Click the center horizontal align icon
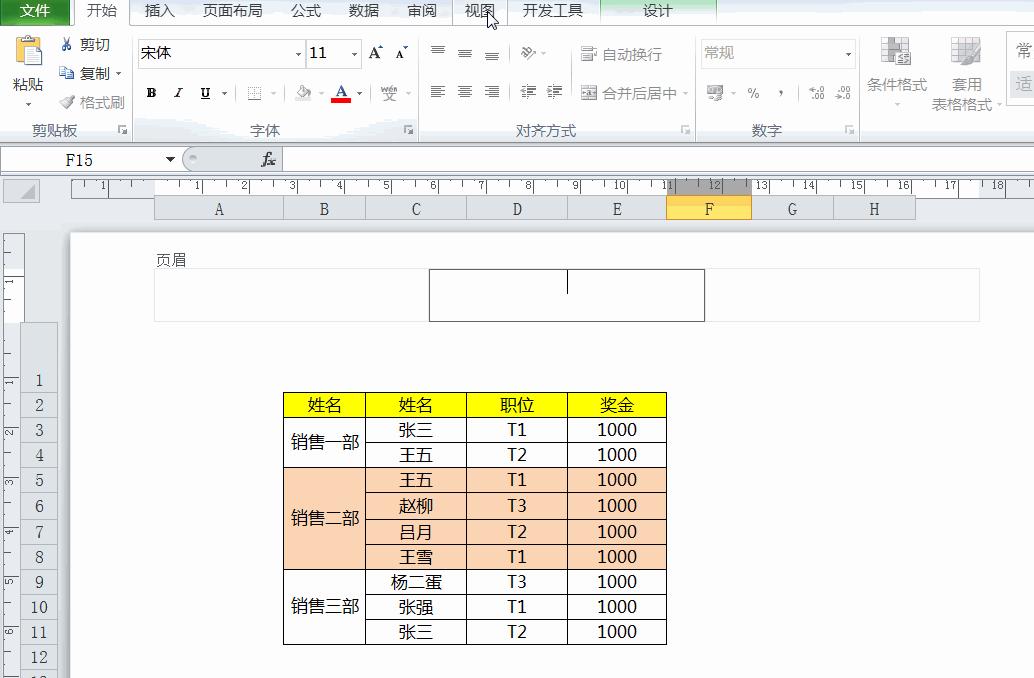This screenshot has width=1034, height=678. point(465,92)
